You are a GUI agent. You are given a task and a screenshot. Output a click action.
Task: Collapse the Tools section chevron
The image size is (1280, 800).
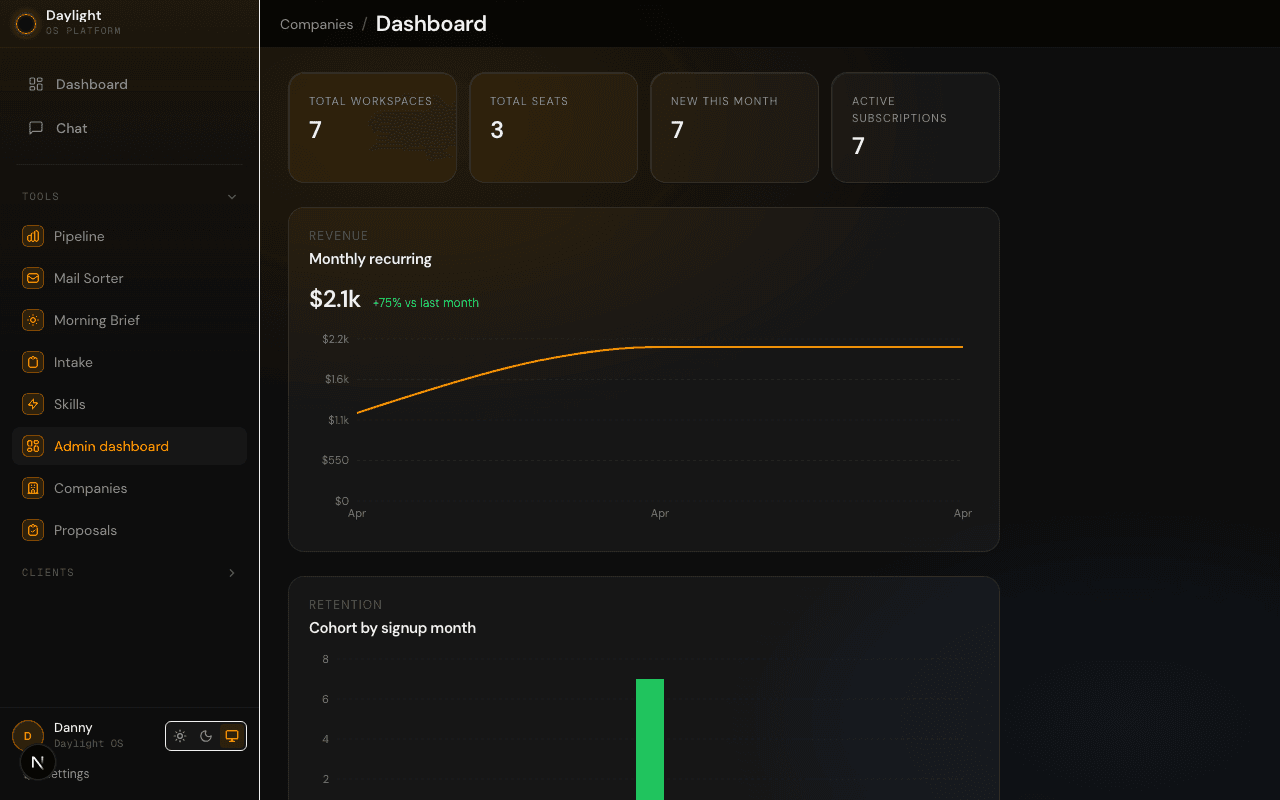(232, 197)
